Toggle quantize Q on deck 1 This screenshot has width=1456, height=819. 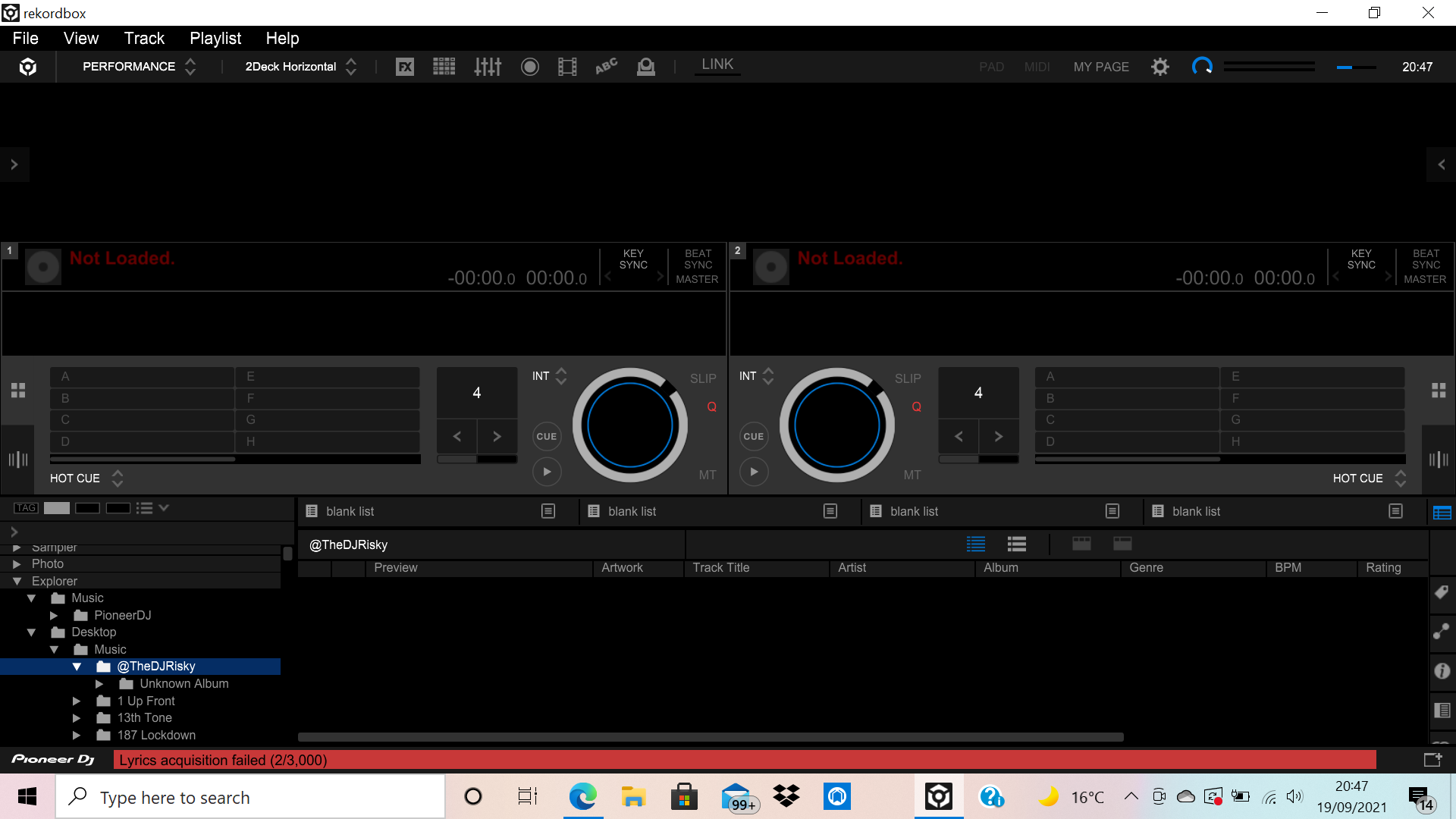point(711,407)
